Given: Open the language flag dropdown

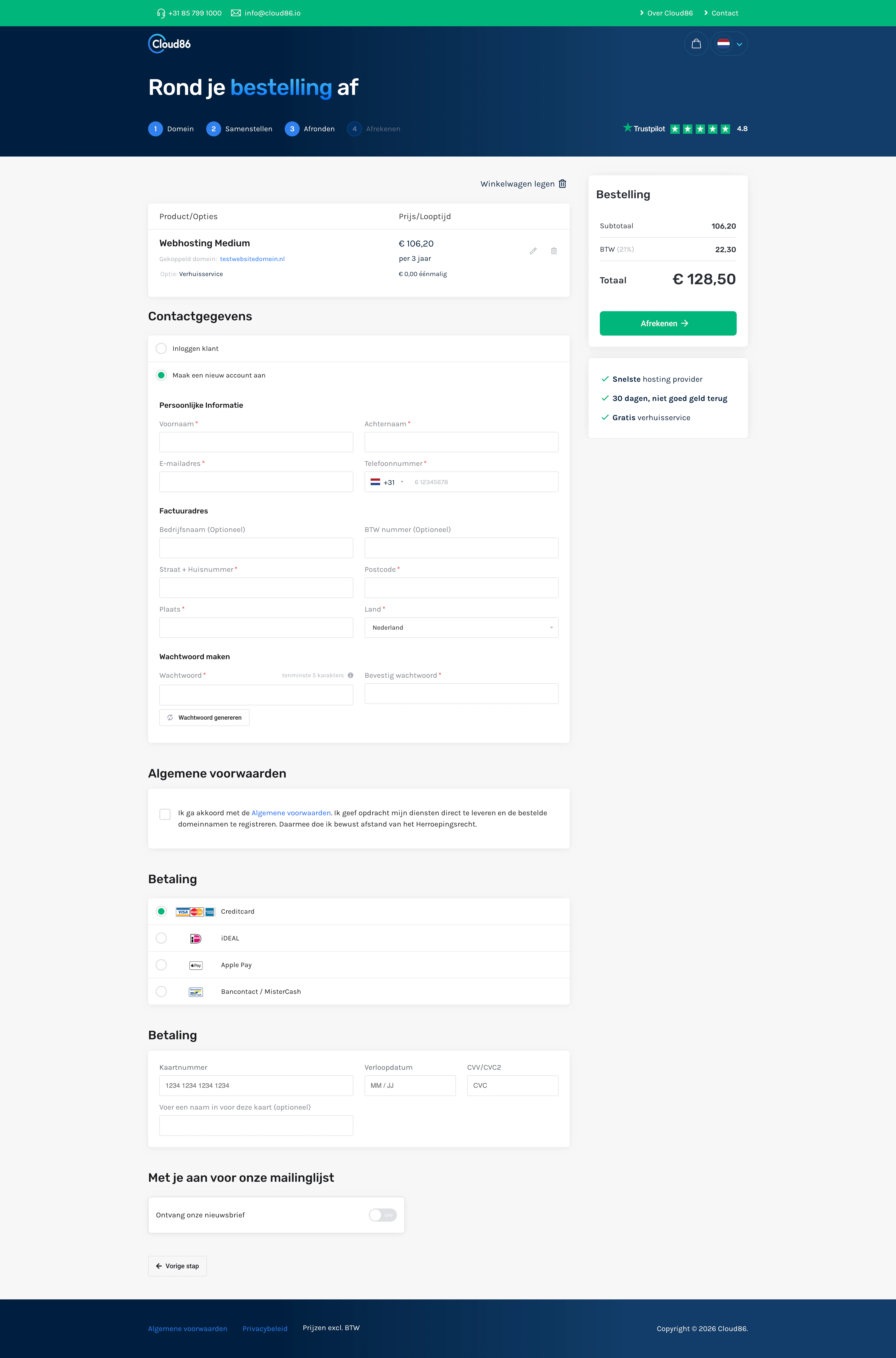Looking at the screenshot, I should (730, 44).
